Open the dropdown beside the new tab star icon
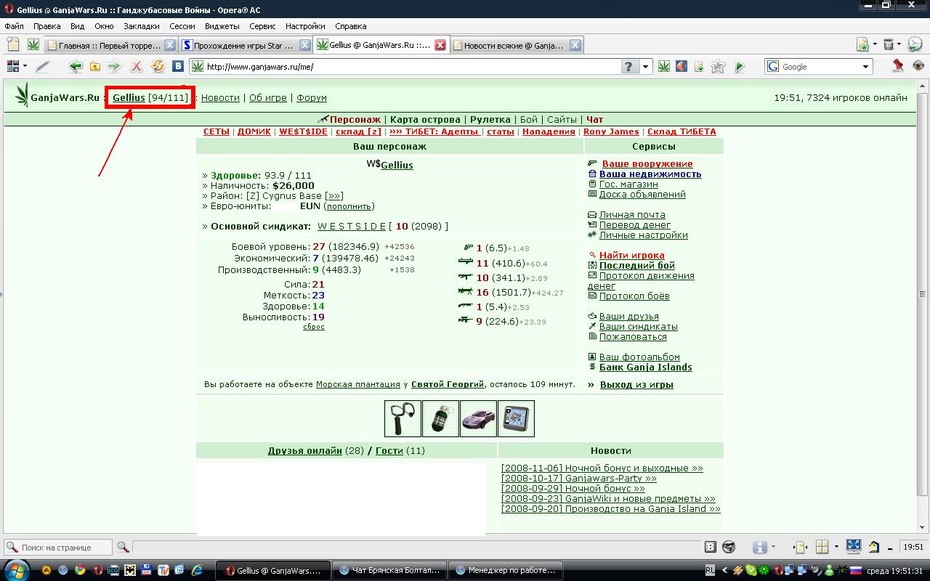Viewport: 930px width, 581px height. (x=875, y=44)
